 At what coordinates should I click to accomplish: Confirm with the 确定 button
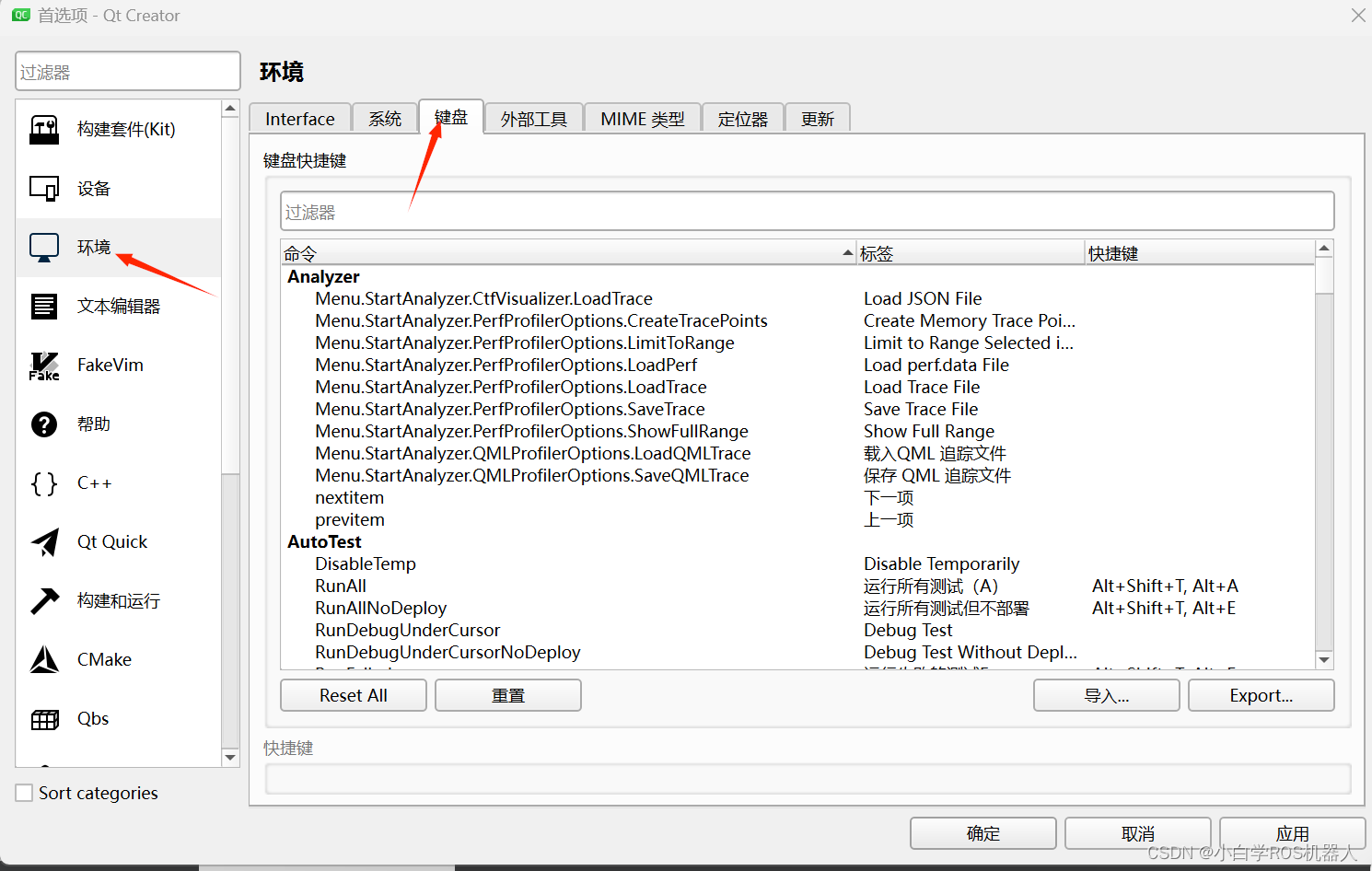coord(983,833)
